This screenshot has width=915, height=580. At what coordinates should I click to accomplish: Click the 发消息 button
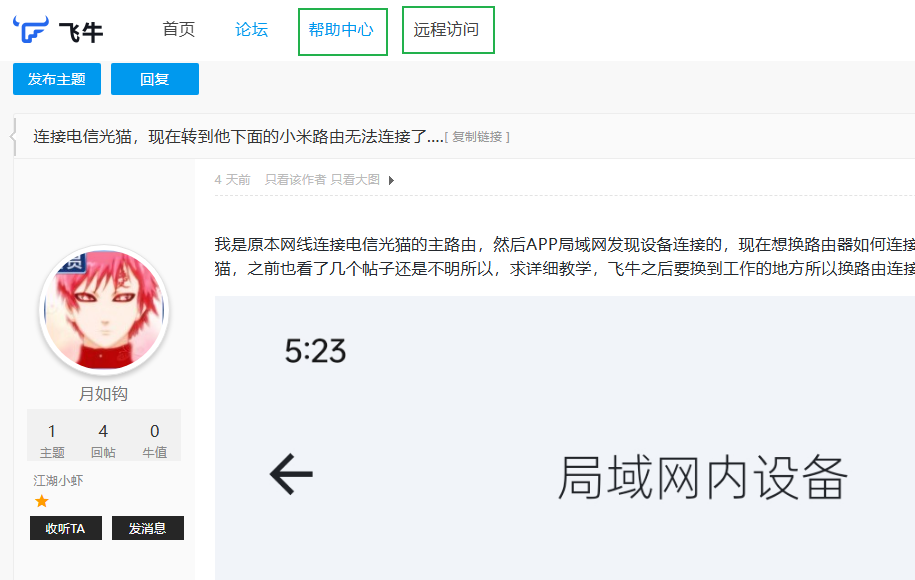click(x=148, y=528)
